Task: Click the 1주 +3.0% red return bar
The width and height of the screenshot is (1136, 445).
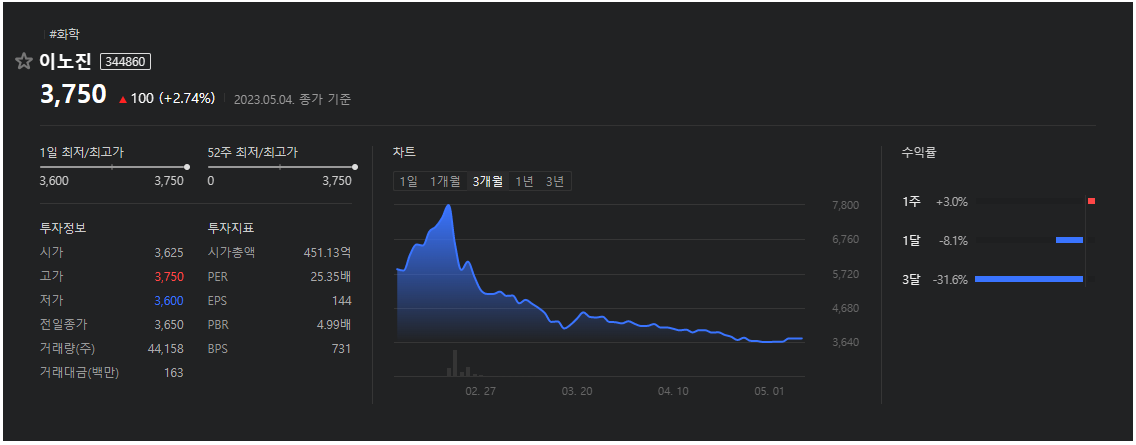Action: 1091,201
